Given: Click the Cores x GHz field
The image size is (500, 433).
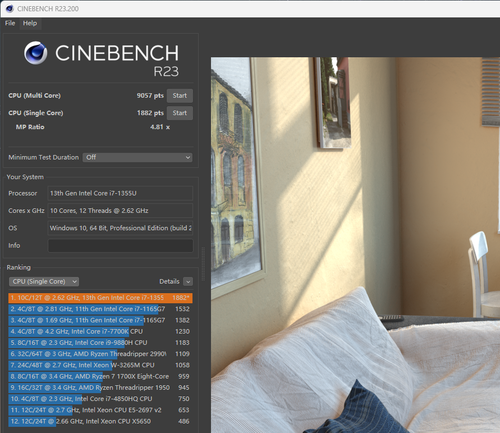Looking at the screenshot, I should (x=120, y=211).
